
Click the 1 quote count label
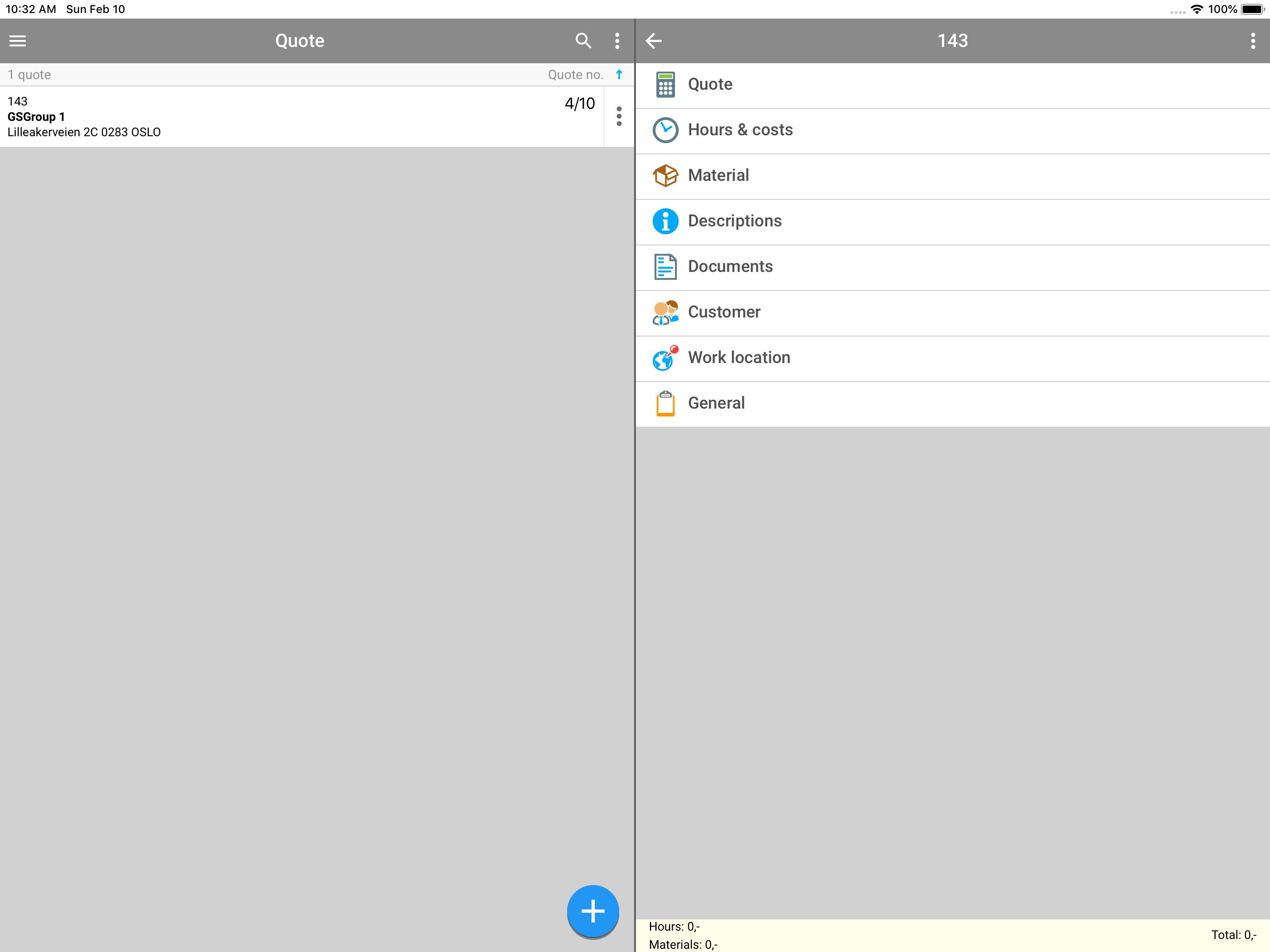coord(29,75)
